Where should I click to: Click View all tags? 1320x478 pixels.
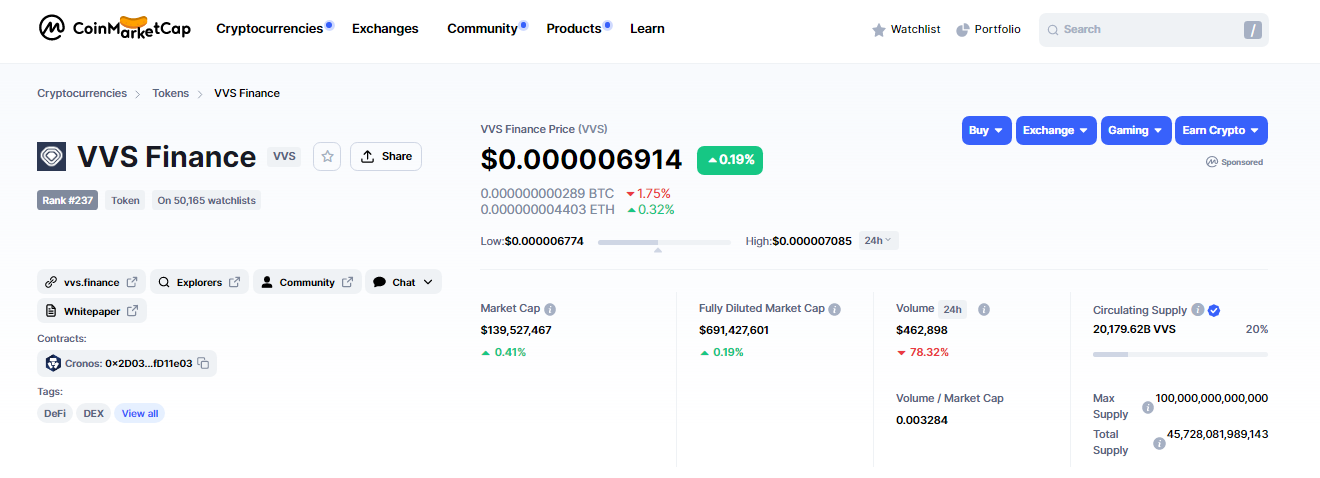[139, 413]
